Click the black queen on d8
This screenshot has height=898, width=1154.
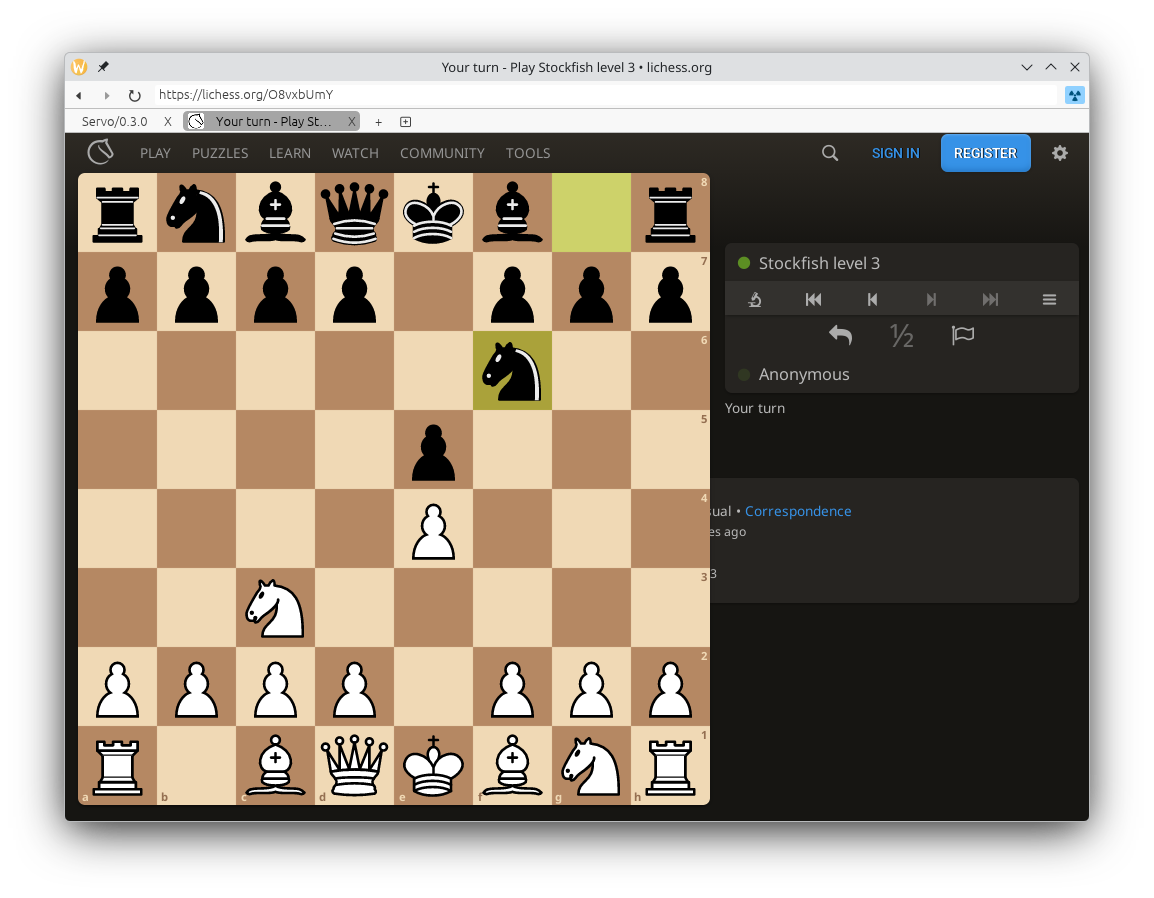pyautogui.click(x=355, y=213)
